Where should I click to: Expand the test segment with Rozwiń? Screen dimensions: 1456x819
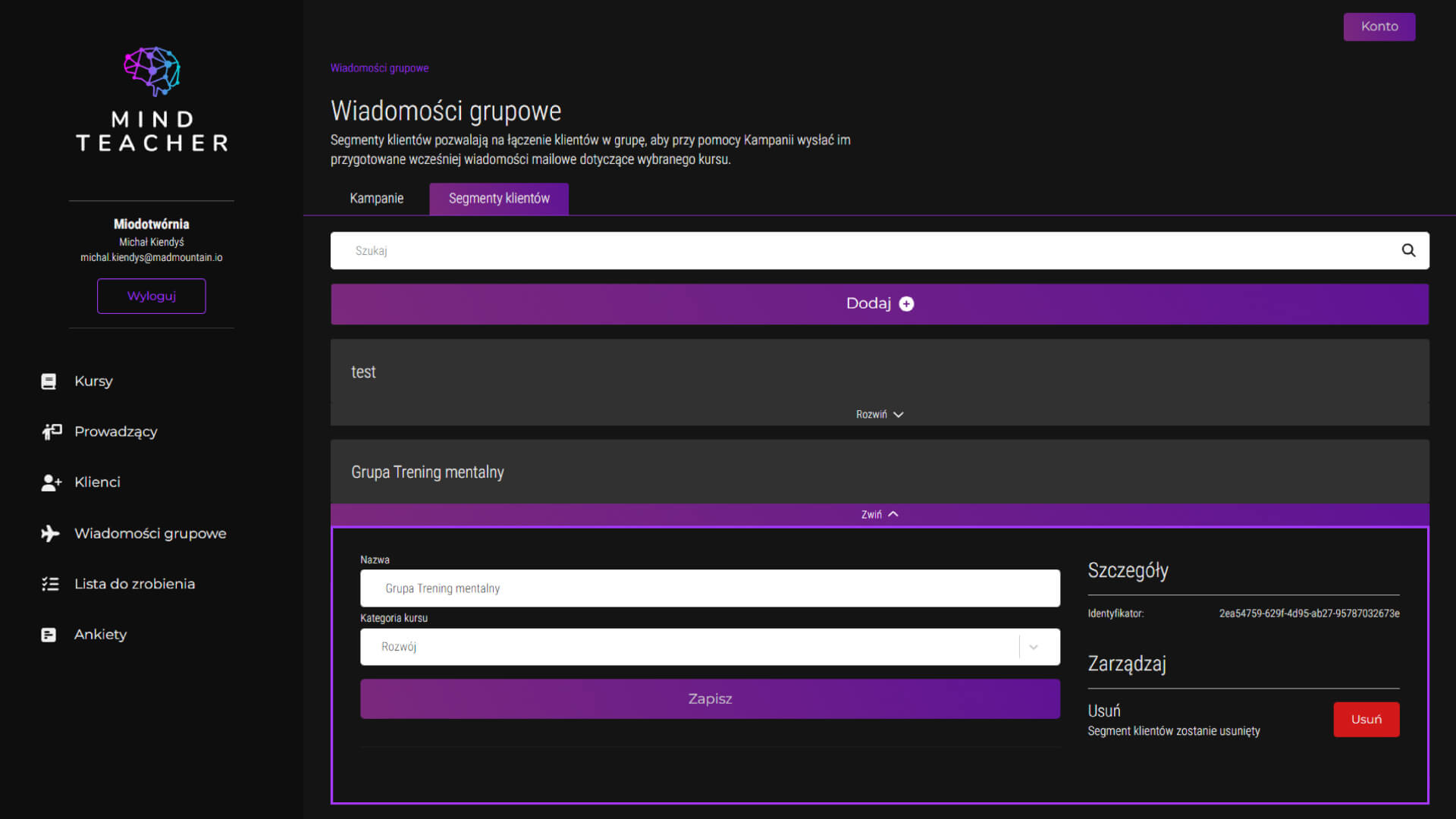pyautogui.click(x=879, y=414)
